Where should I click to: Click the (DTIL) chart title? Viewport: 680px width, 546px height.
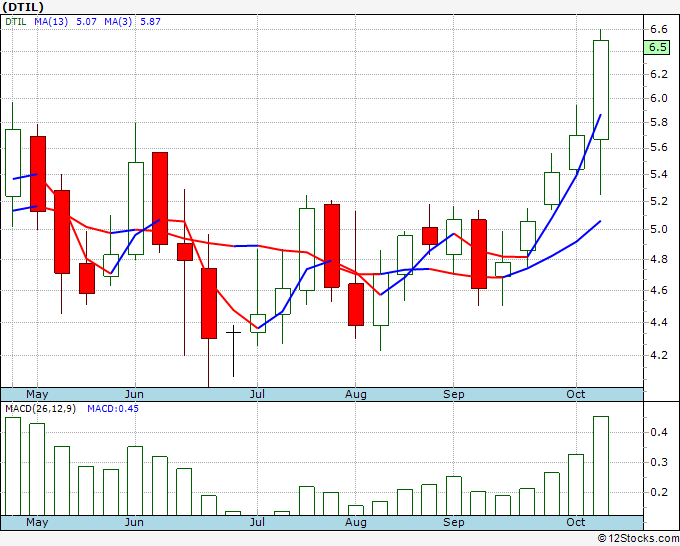coord(23,7)
